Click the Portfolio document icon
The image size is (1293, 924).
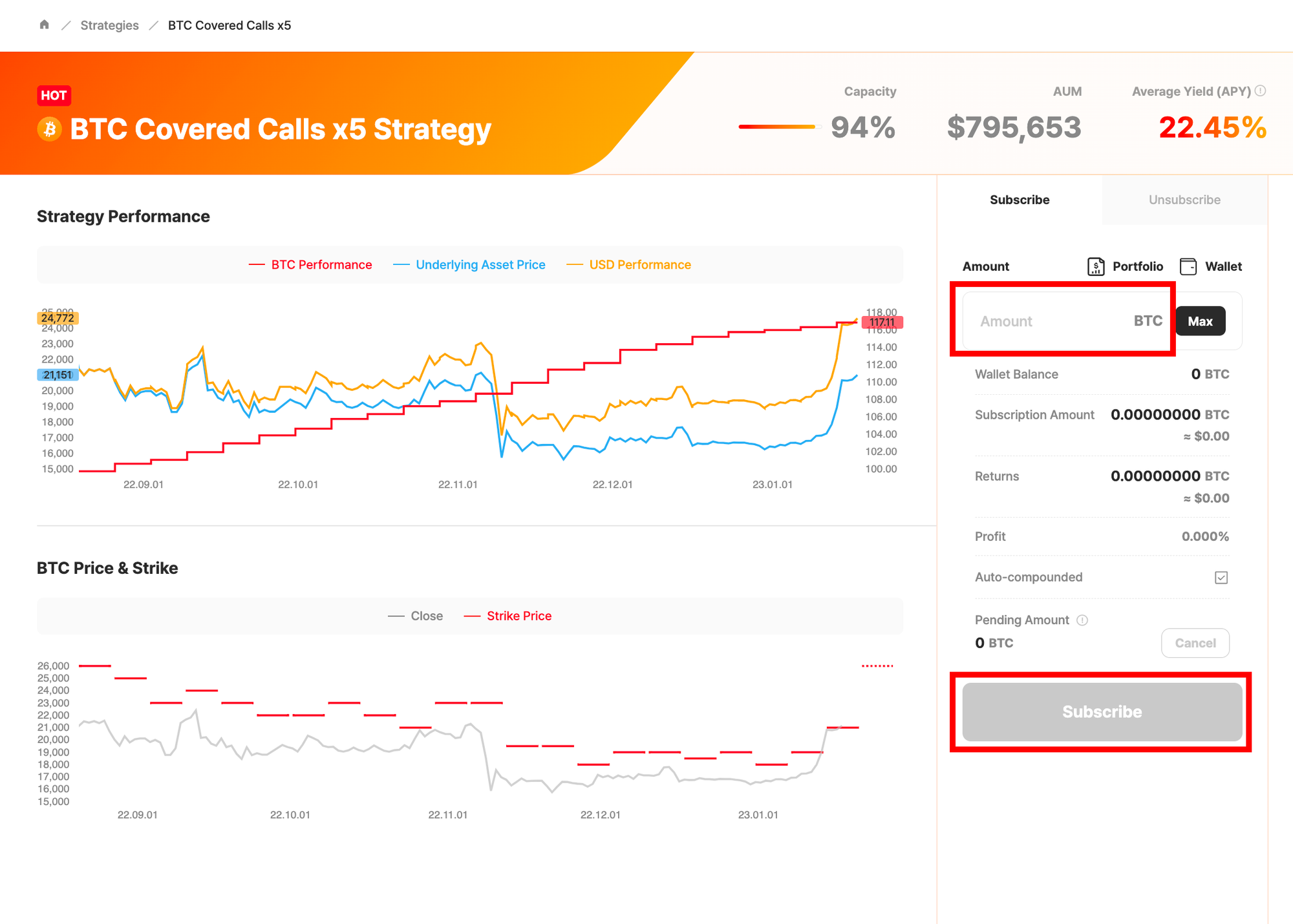click(x=1096, y=266)
